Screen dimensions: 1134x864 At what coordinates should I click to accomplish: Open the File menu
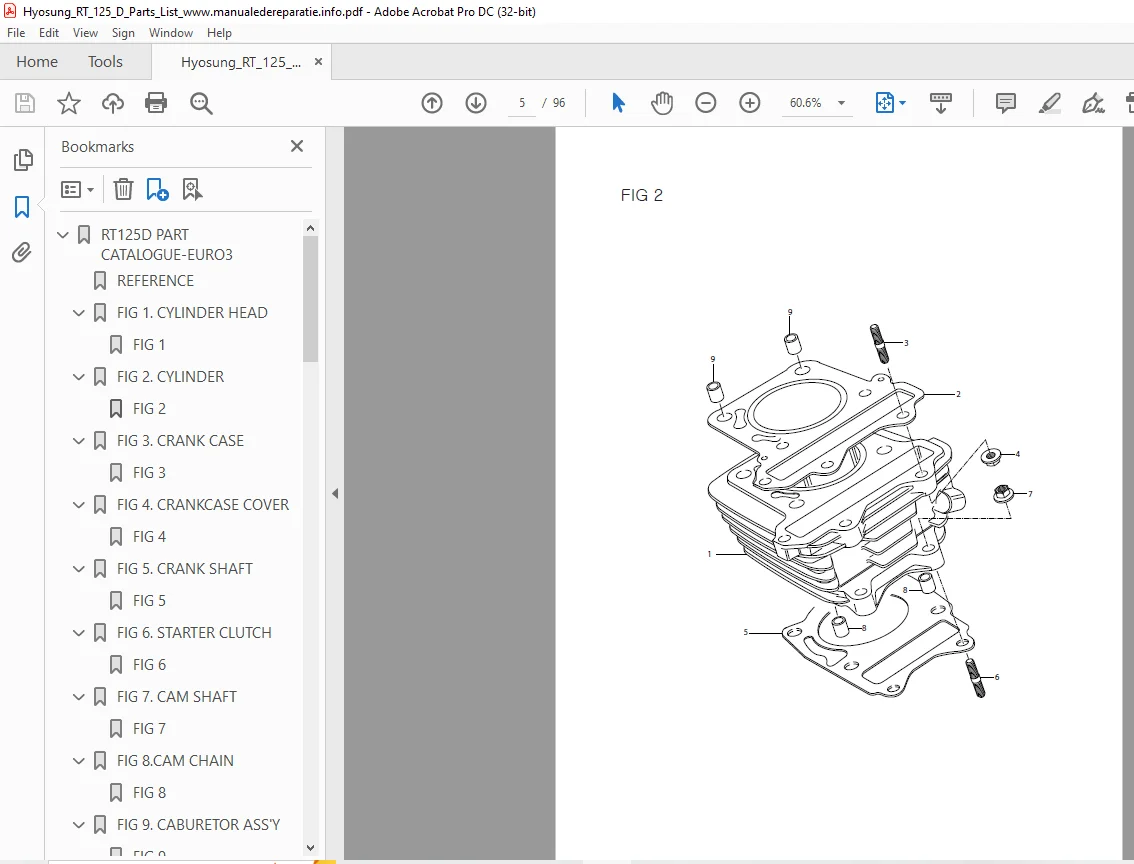(x=16, y=33)
